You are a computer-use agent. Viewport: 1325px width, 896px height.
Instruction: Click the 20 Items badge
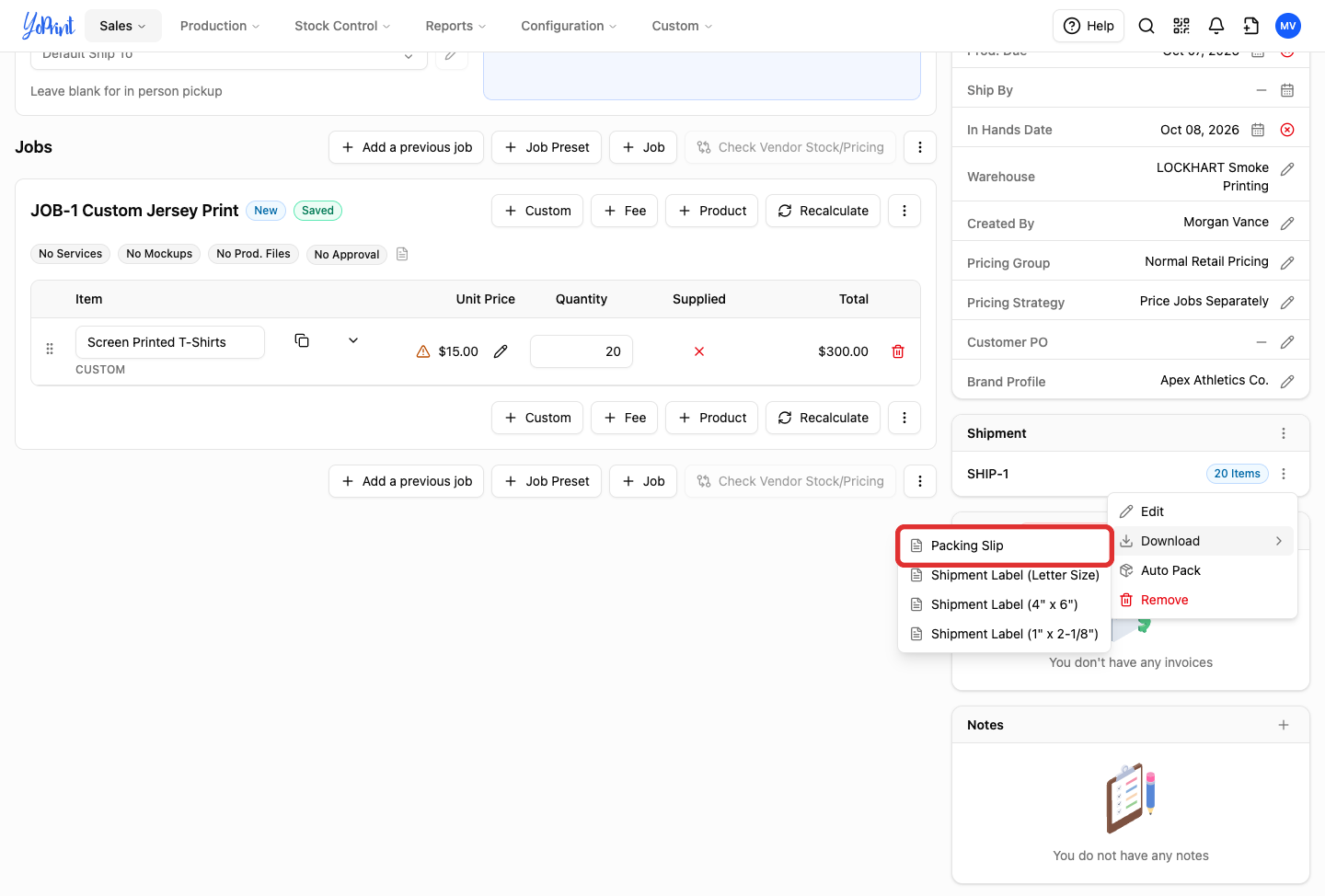pyautogui.click(x=1237, y=474)
